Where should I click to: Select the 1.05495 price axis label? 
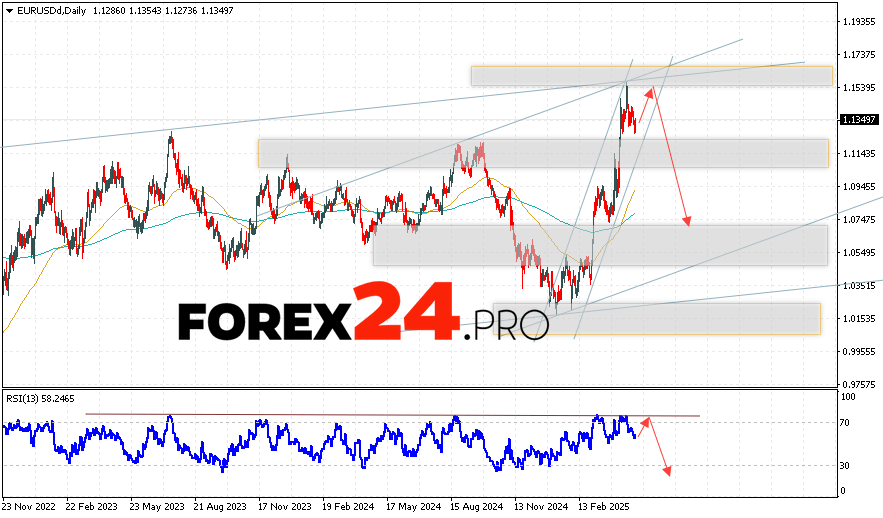859,253
